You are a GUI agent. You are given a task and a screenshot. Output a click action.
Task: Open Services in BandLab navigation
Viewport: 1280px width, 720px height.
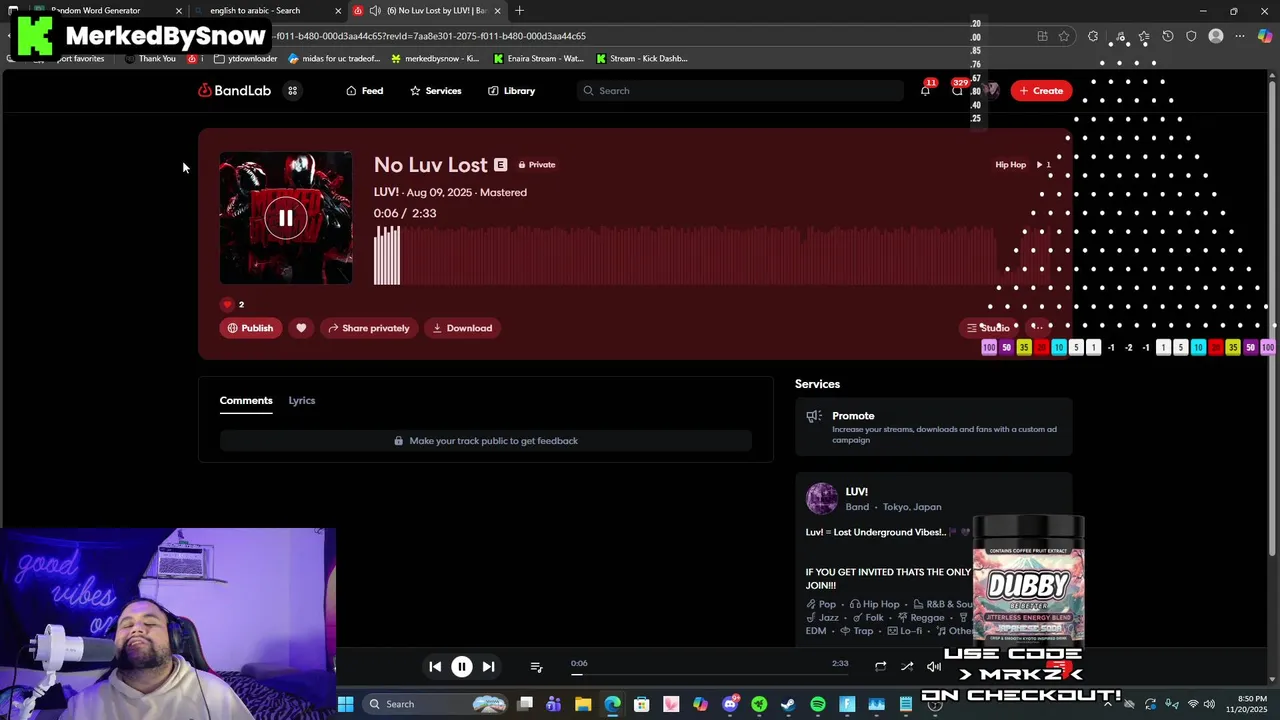436,91
